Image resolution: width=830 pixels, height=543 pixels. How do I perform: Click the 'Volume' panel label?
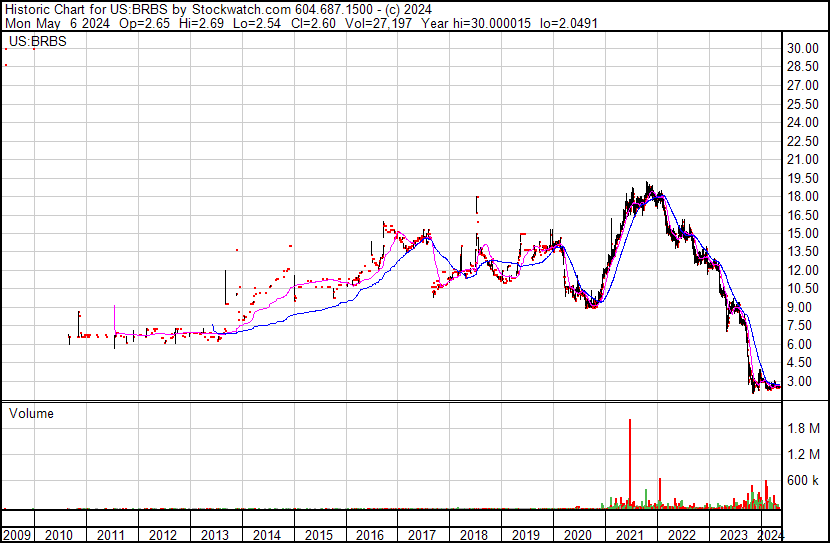pyautogui.click(x=31, y=413)
